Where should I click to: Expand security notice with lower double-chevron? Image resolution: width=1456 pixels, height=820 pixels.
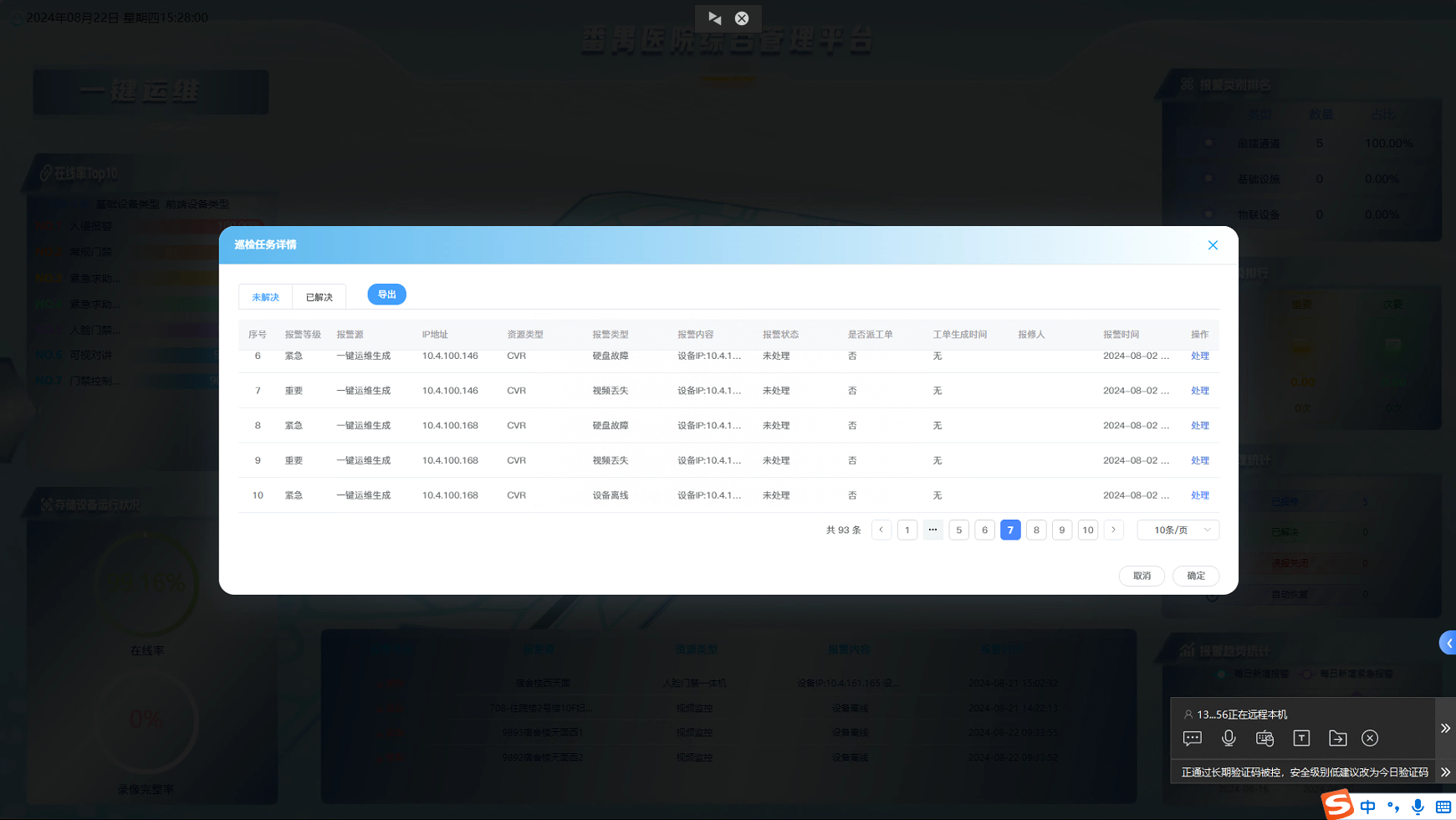pyautogui.click(x=1445, y=772)
